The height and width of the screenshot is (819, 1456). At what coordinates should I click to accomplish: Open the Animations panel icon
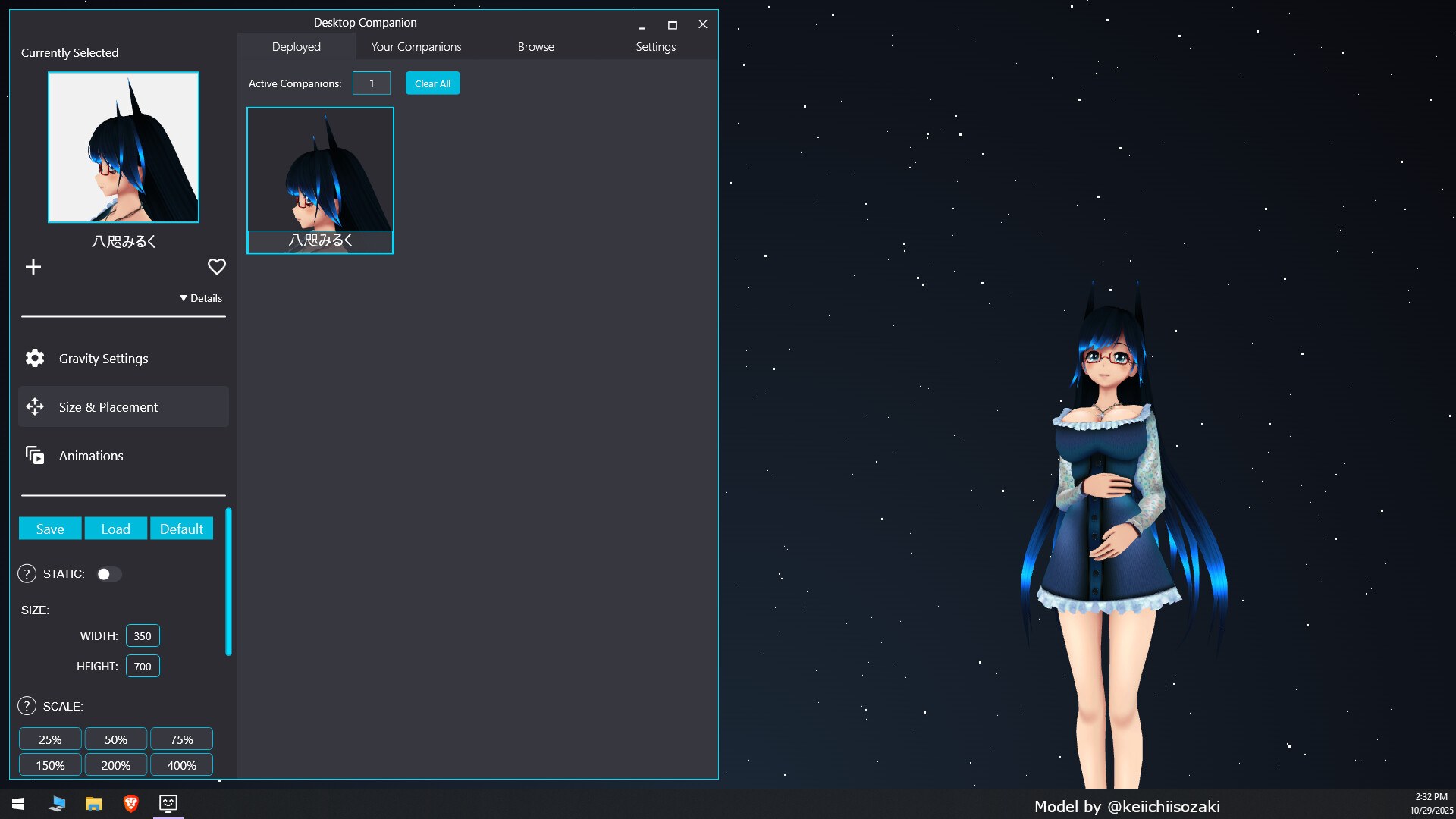[34, 455]
